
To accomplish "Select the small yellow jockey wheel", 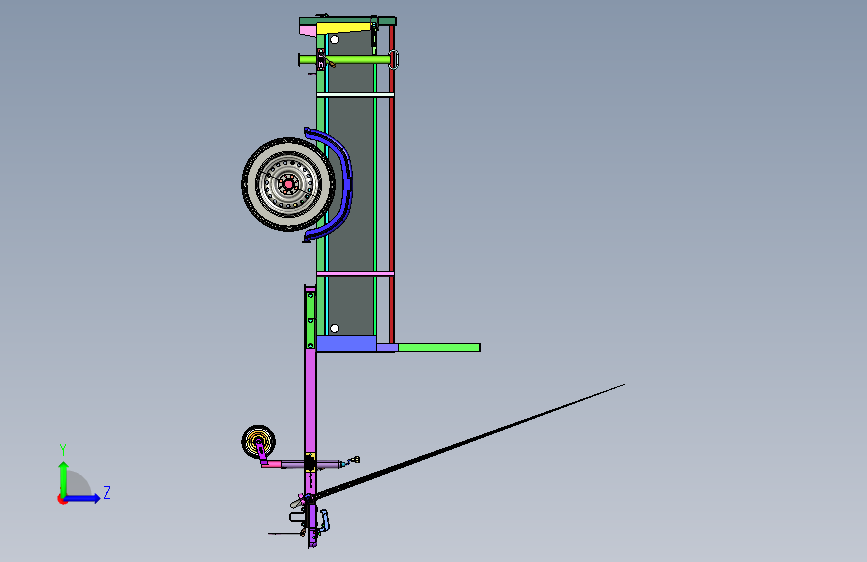I will (x=258, y=441).
